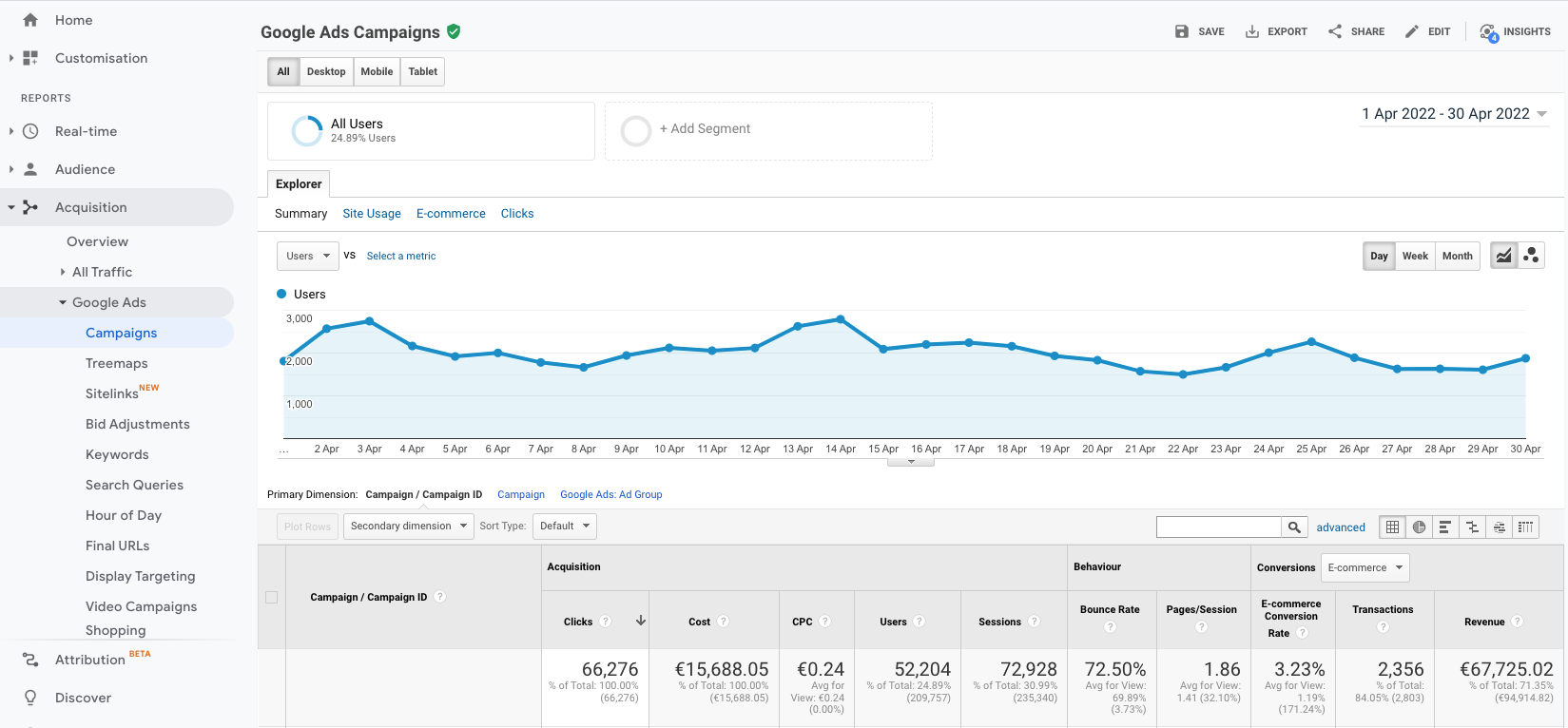Click the Clicks column sort arrow
This screenshot has width=1568, height=728.
point(641,621)
